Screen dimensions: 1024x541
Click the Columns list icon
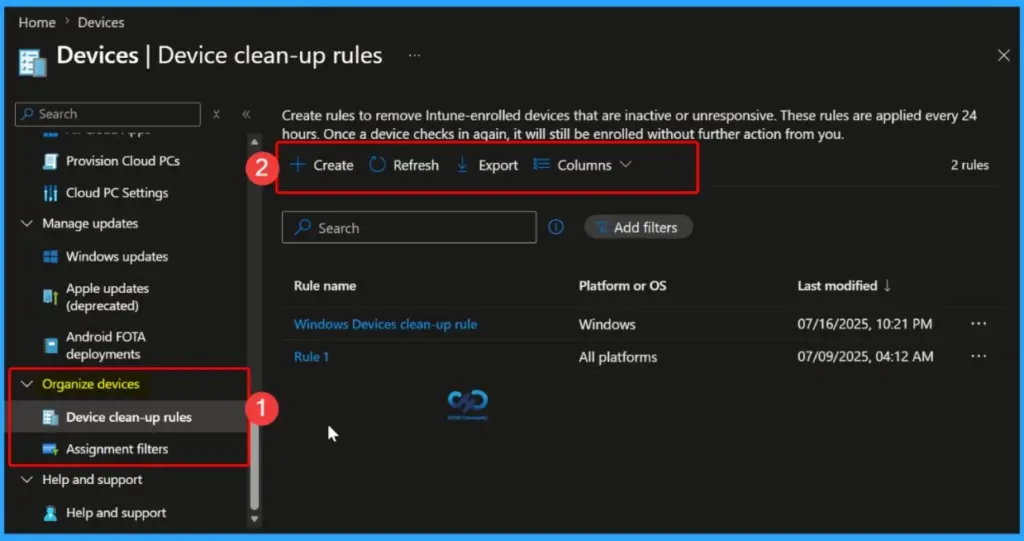pos(541,165)
